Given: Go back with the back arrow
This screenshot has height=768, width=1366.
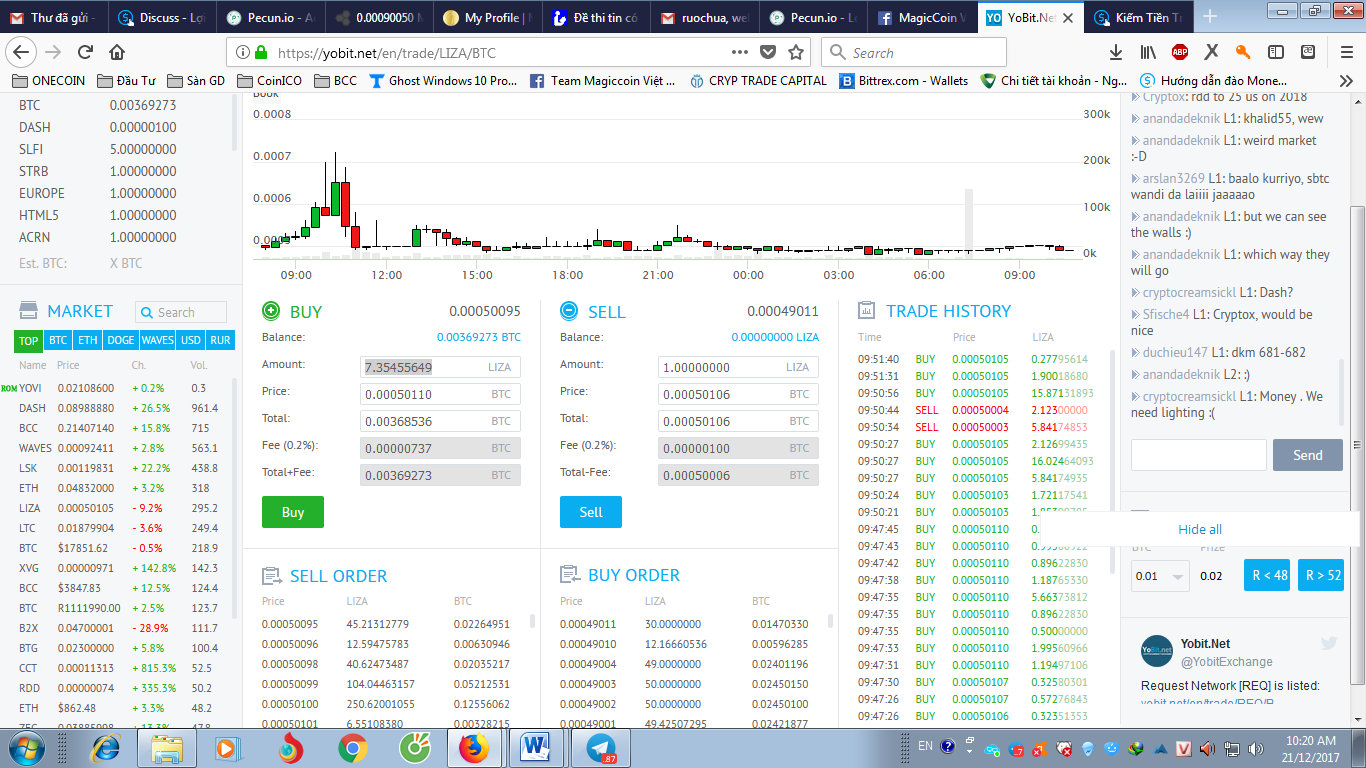Looking at the screenshot, I should [x=22, y=52].
